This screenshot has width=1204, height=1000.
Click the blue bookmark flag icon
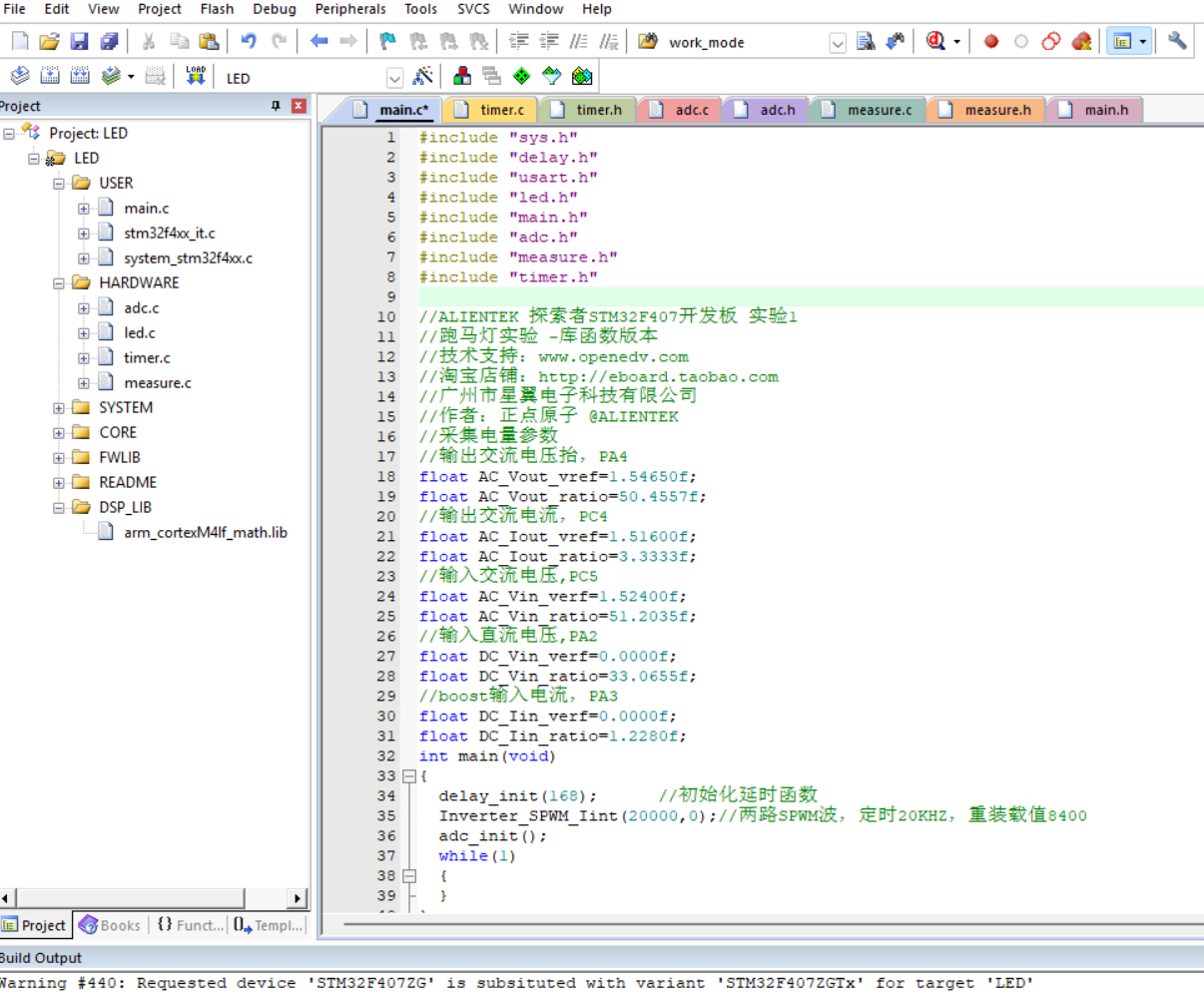click(387, 41)
